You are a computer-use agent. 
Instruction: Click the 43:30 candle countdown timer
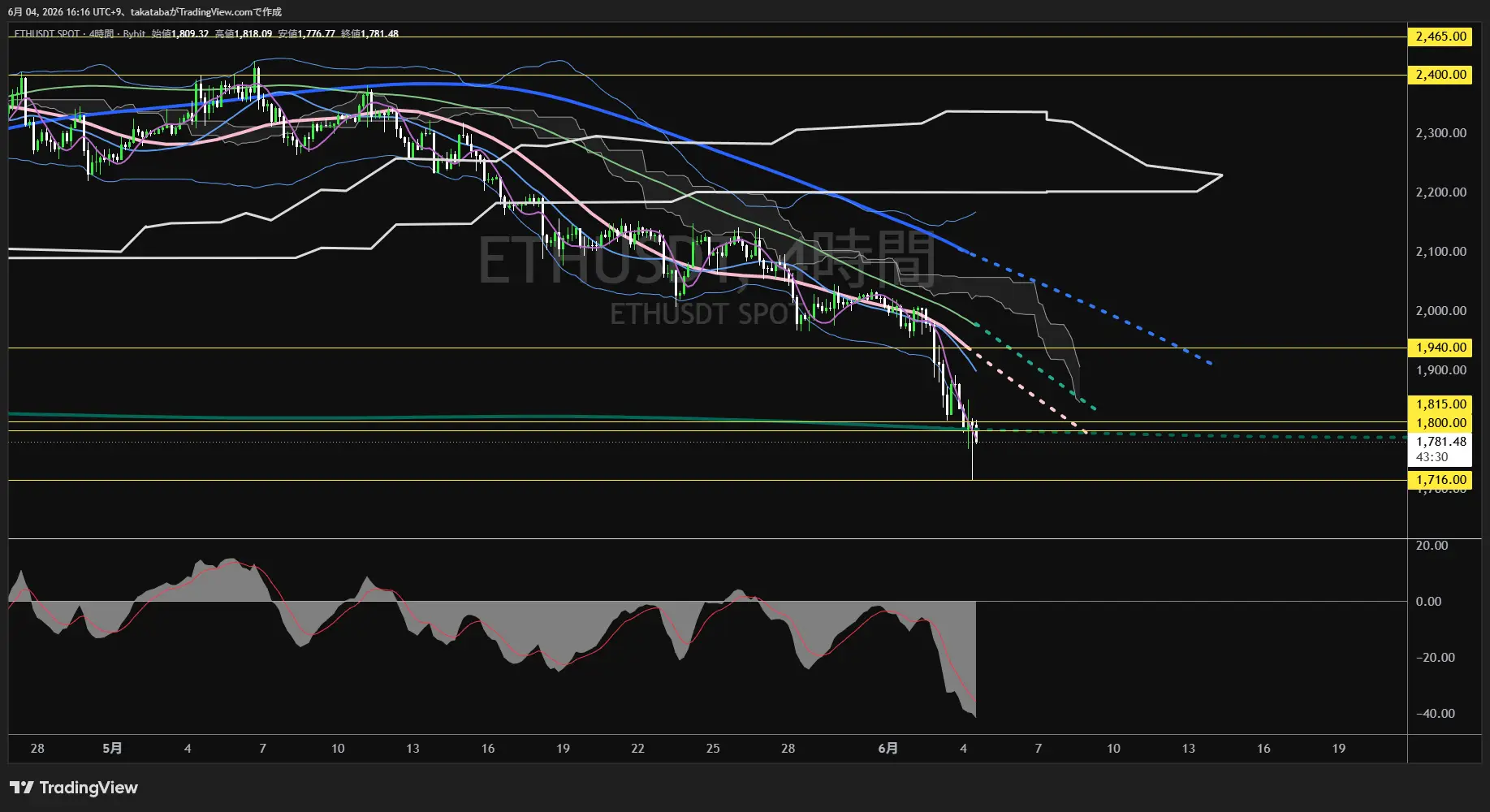1432,457
